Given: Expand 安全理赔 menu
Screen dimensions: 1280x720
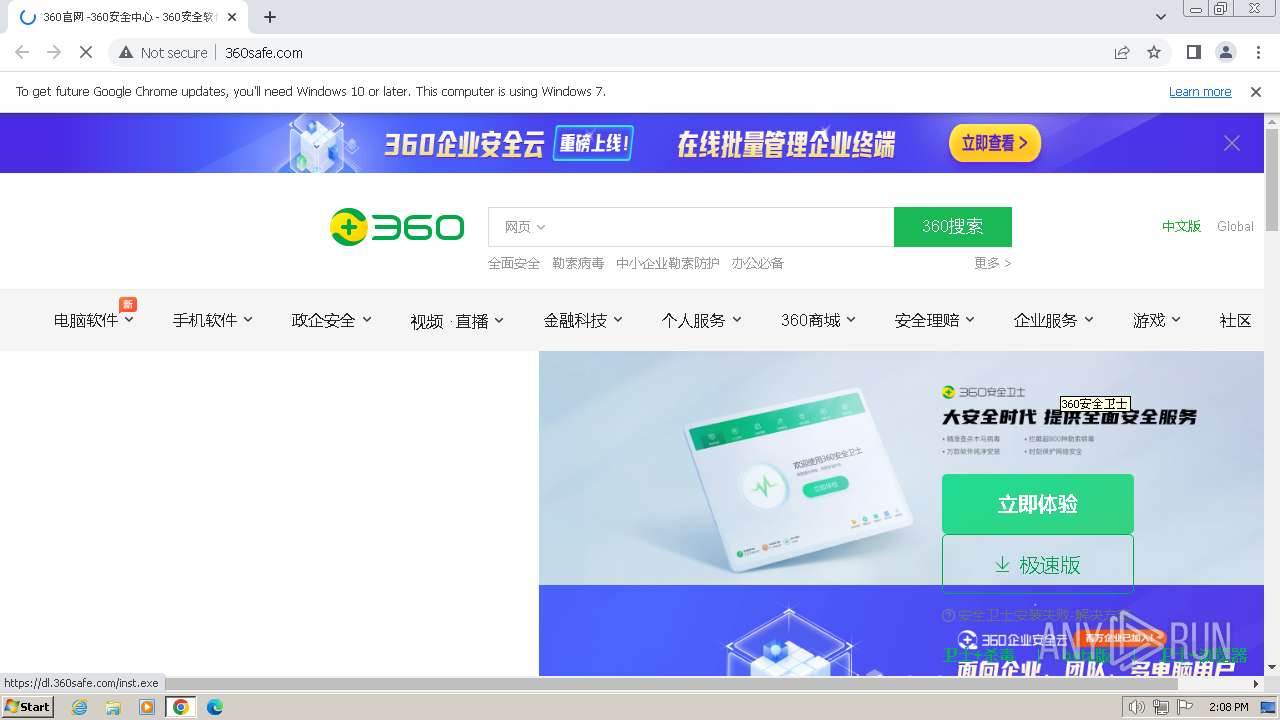Looking at the screenshot, I should click(935, 320).
